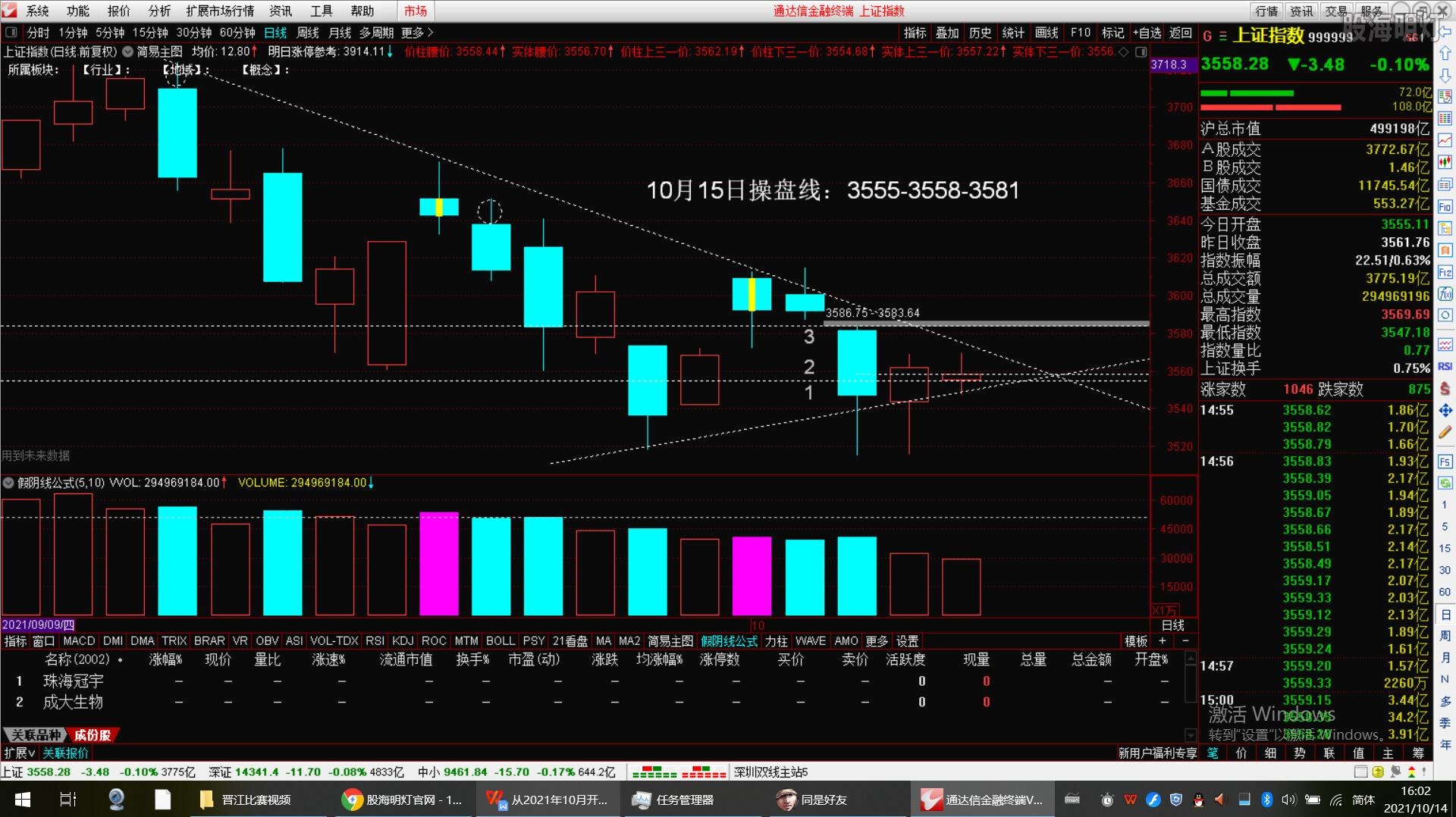Click the RSI indicator sidebar icon

tap(1445, 366)
